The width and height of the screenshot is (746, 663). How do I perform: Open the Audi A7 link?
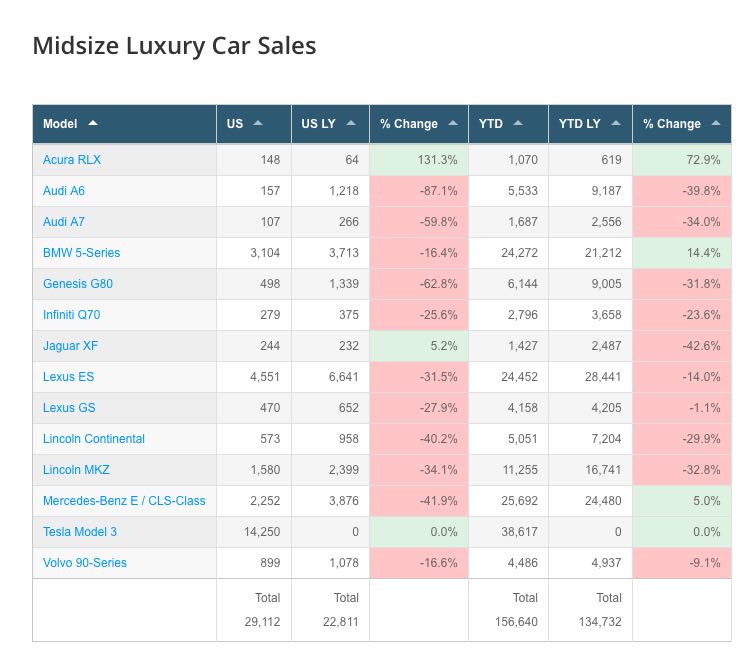click(64, 222)
